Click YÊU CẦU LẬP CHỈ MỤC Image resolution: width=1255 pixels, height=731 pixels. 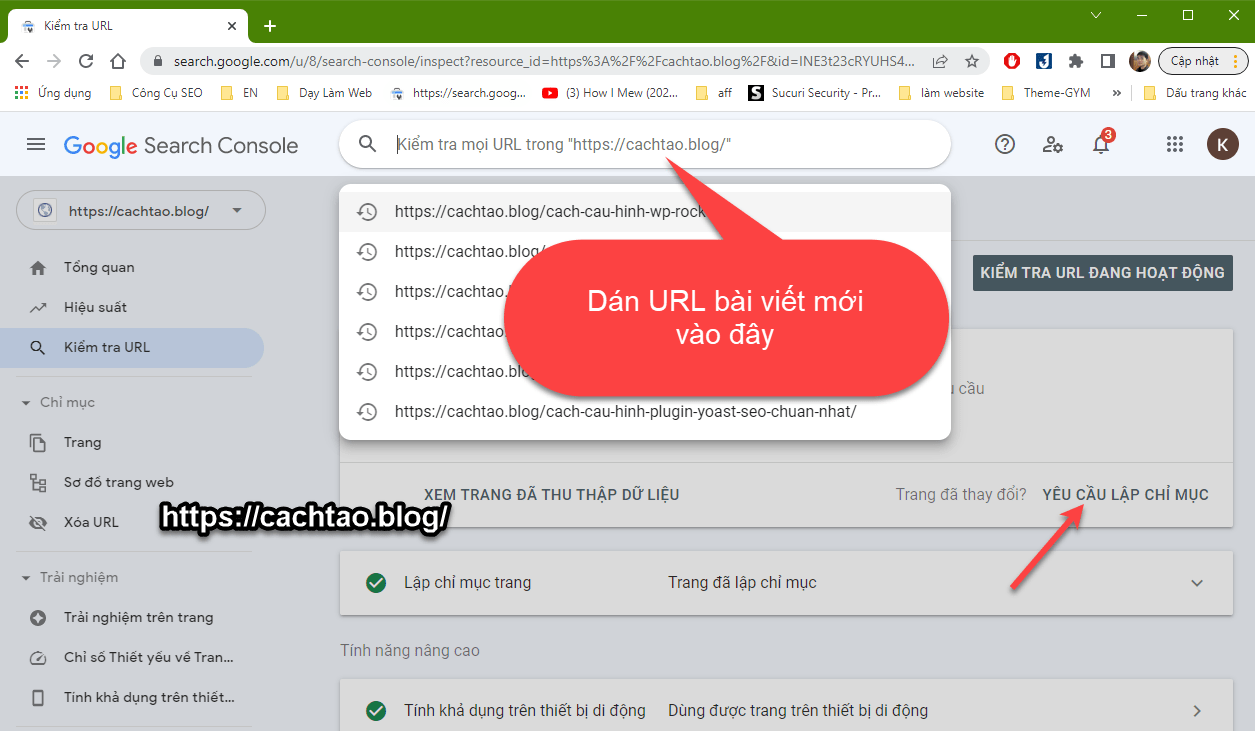pyautogui.click(x=1125, y=494)
